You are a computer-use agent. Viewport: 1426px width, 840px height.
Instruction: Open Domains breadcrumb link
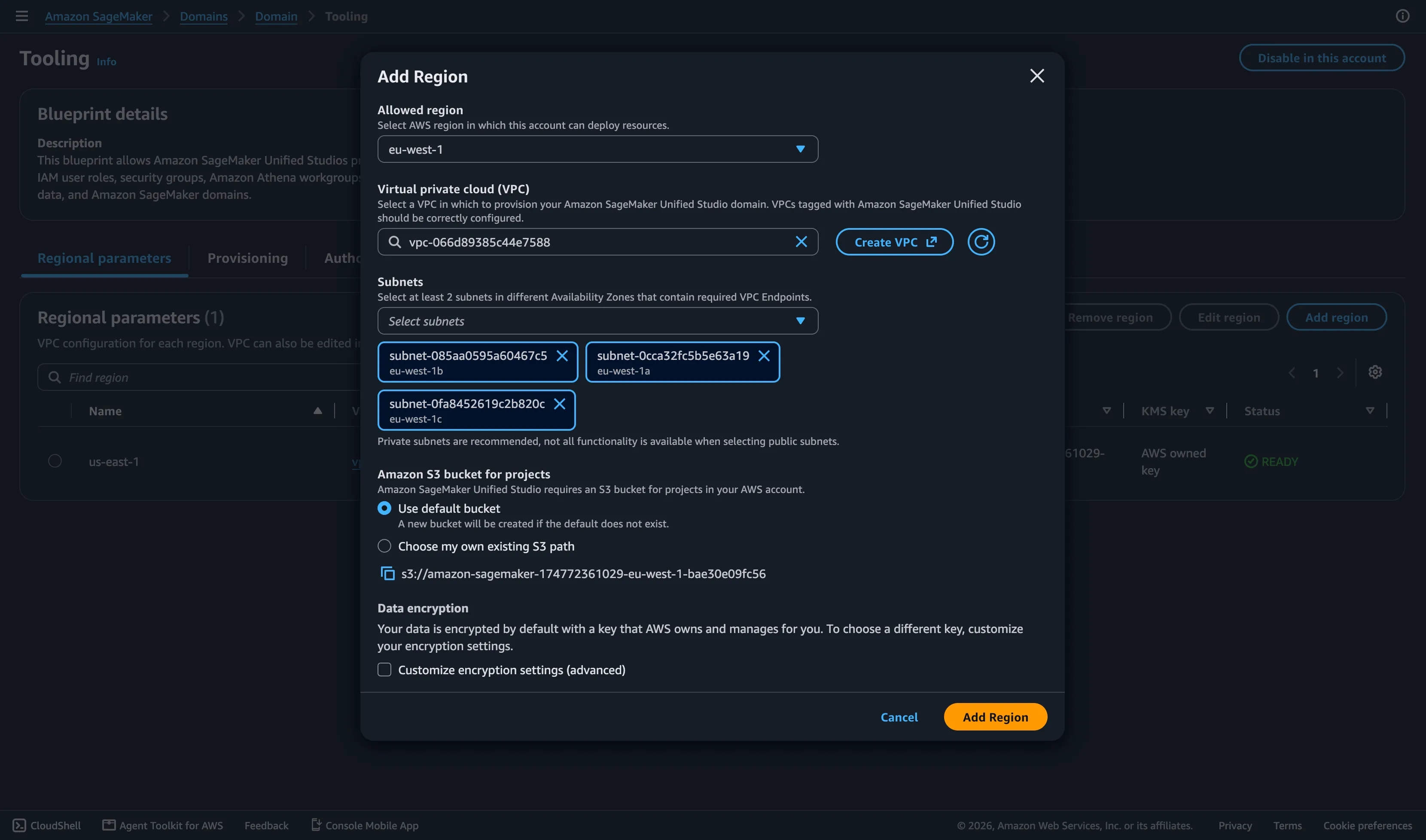point(204,16)
